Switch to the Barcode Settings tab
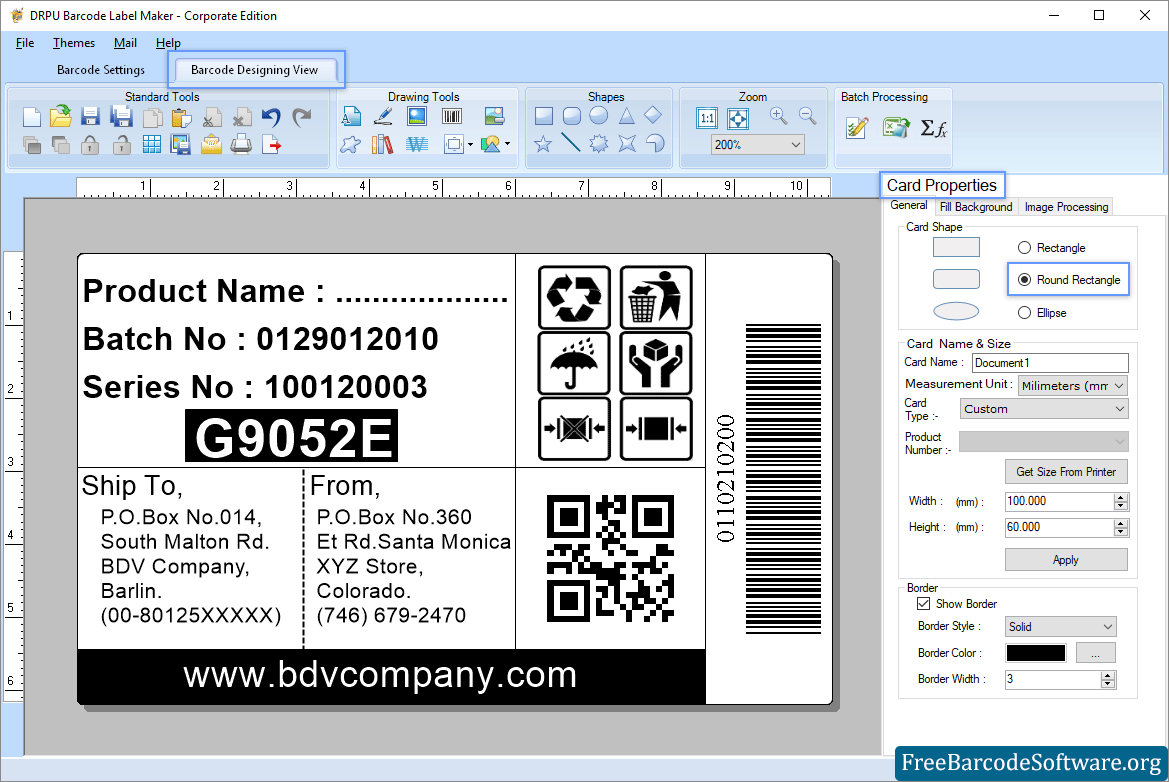This screenshot has height=782, width=1169. (101, 69)
